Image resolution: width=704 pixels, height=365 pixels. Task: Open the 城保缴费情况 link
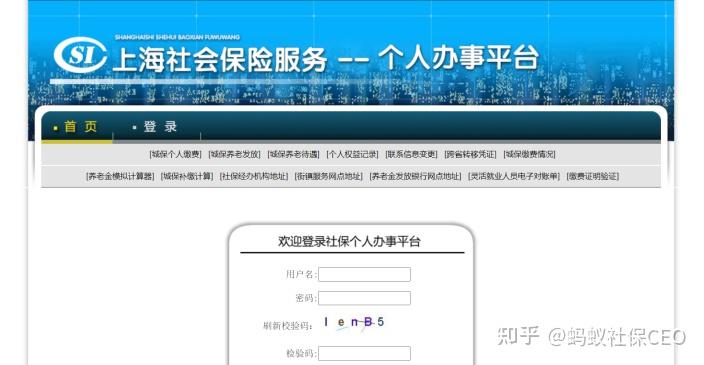(x=529, y=154)
